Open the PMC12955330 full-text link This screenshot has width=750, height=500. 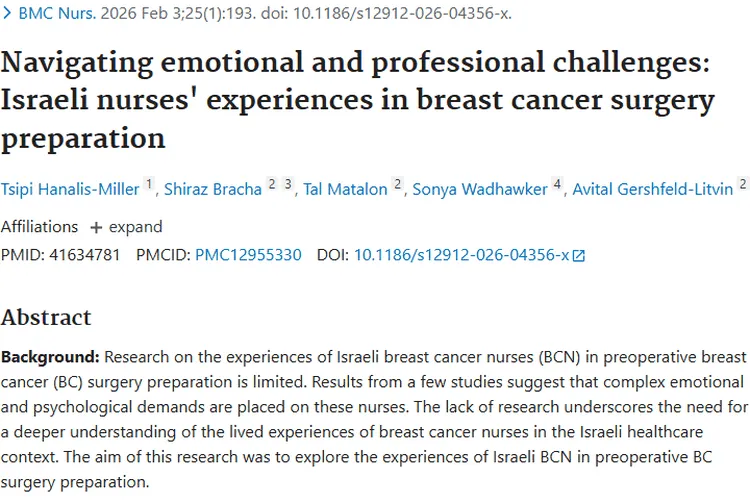[248, 255]
